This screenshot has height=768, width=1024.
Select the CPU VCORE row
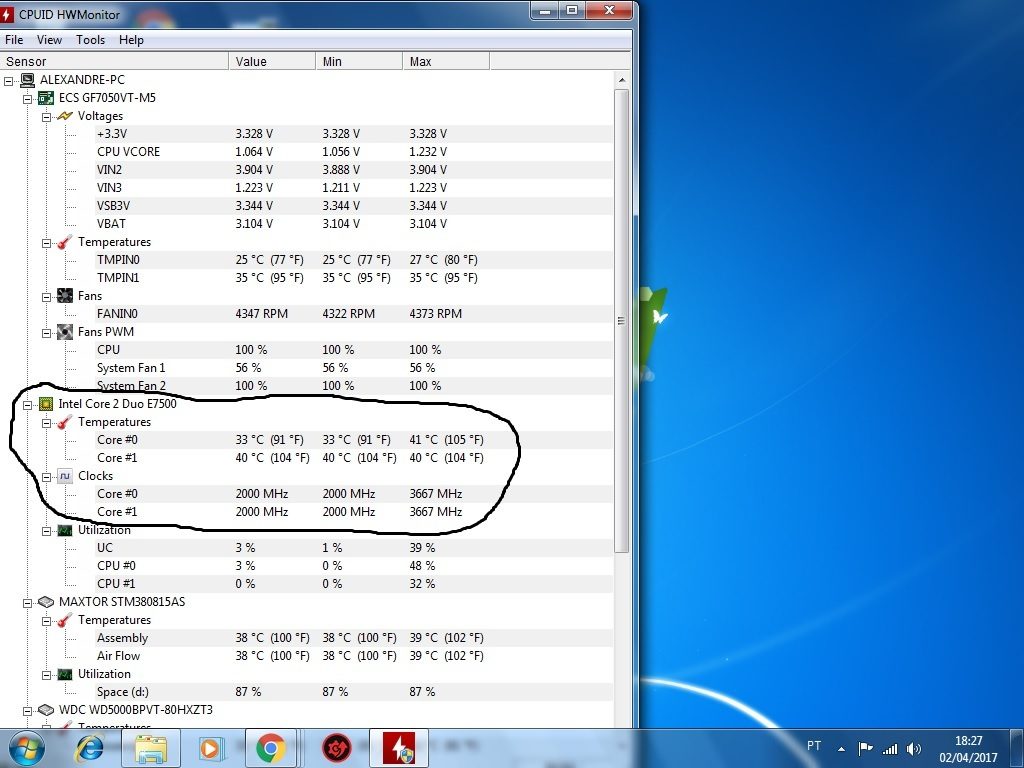click(x=353, y=152)
